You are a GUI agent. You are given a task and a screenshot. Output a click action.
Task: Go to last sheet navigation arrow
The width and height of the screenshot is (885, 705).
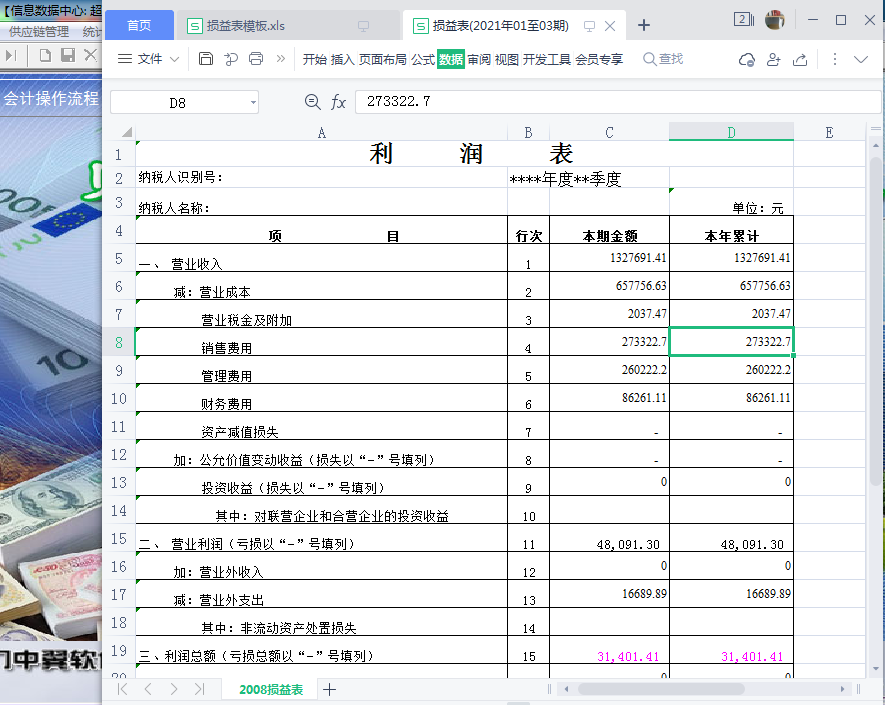(x=199, y=689)
